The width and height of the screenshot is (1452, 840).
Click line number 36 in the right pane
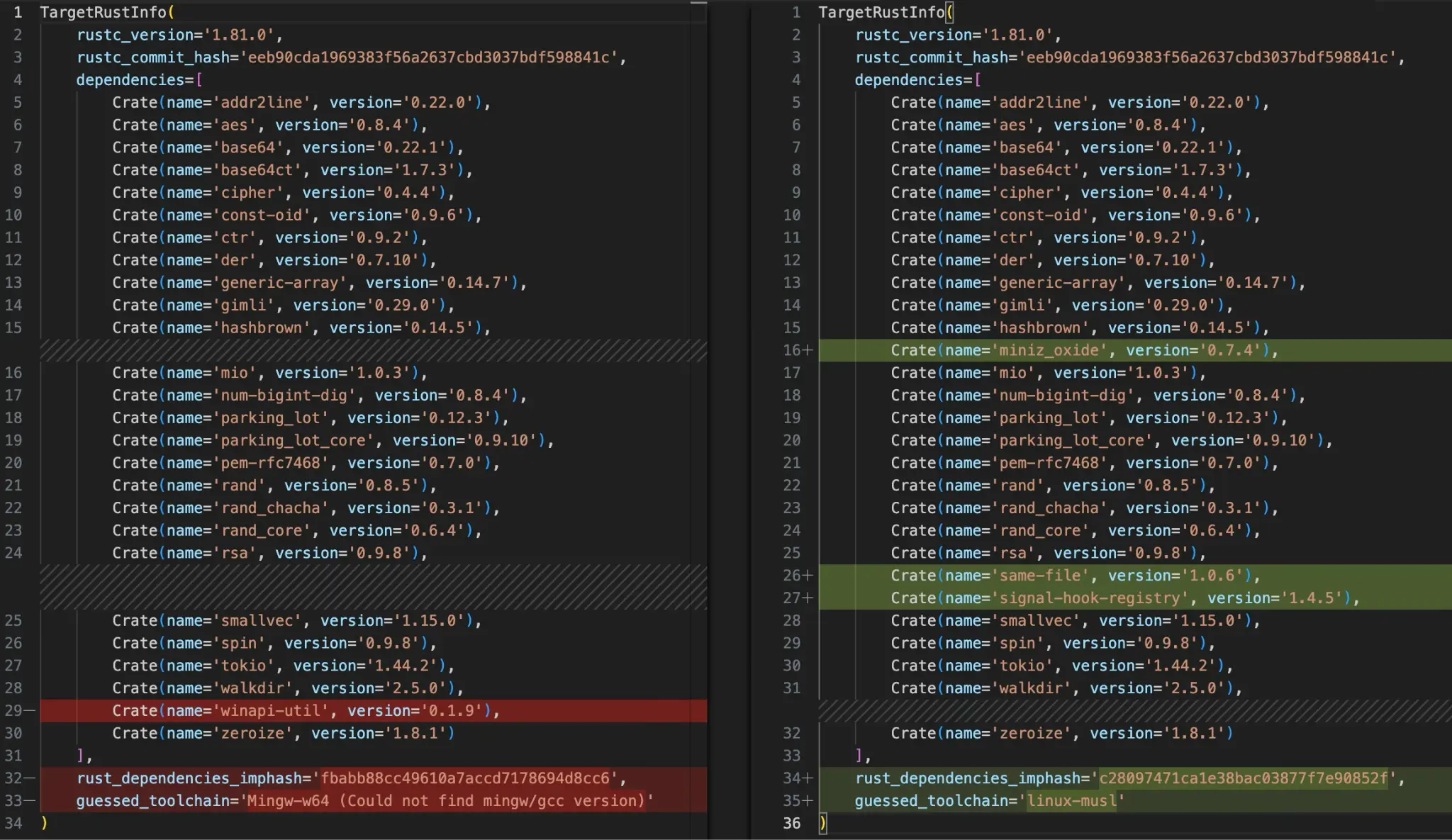tap(794, 823)
